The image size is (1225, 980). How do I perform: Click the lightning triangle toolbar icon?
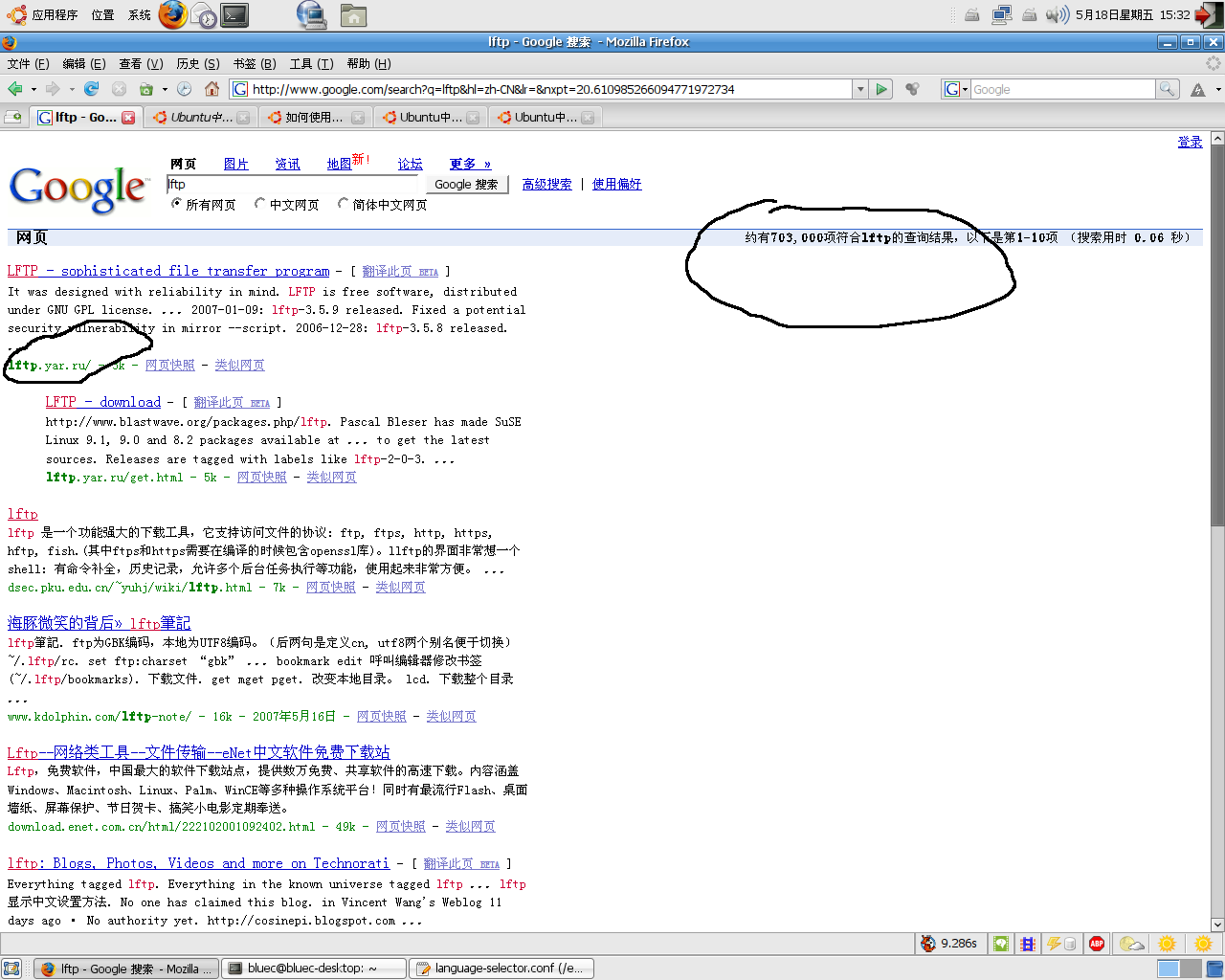click(x=1197, y=89)
